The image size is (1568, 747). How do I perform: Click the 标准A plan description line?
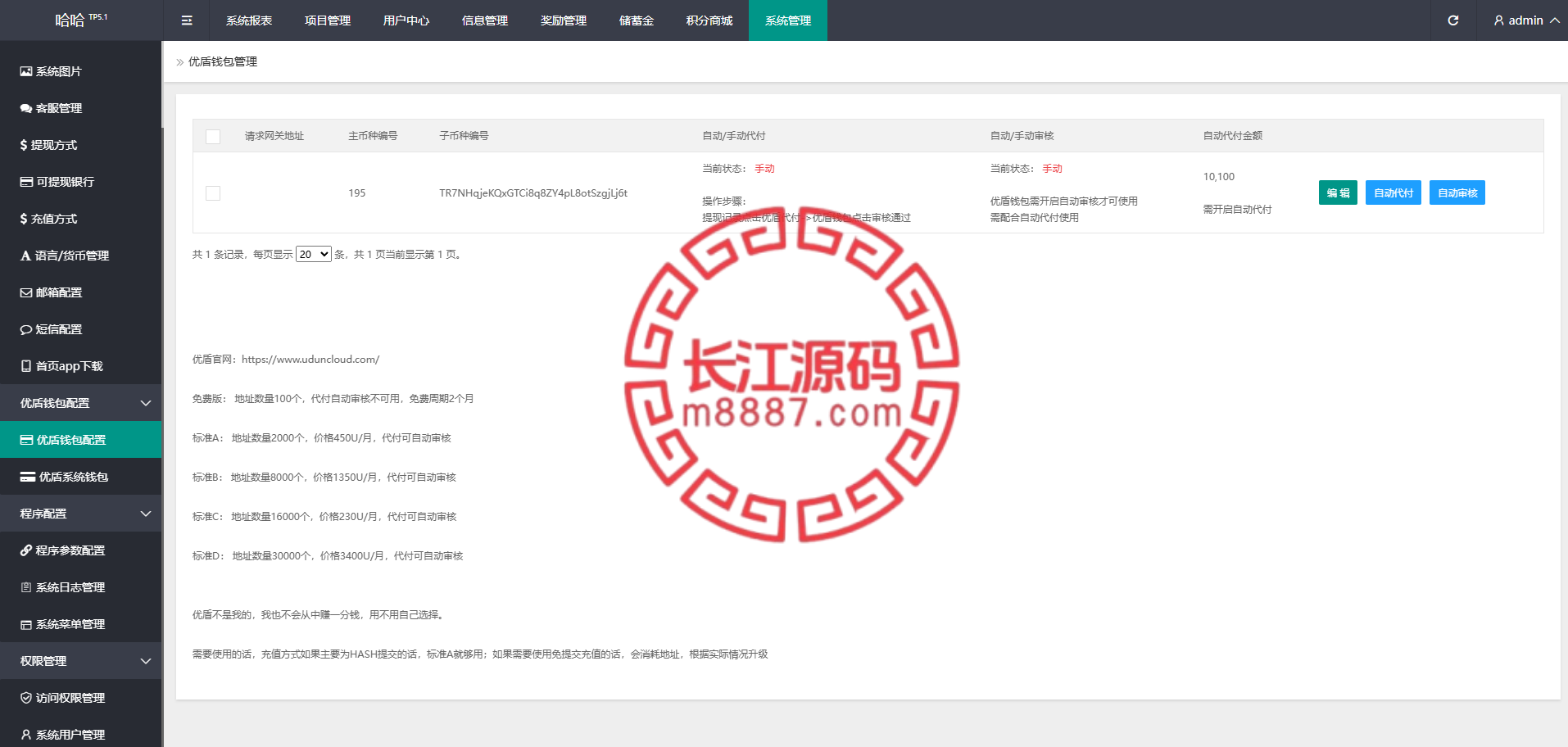322,438
